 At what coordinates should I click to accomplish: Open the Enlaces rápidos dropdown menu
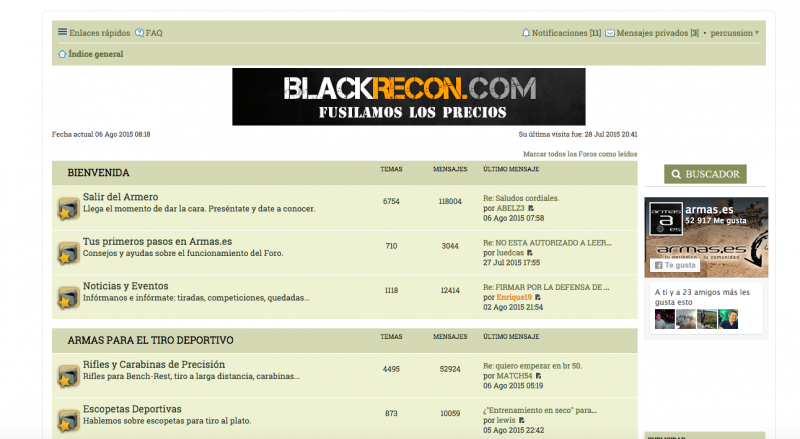tap(94, 33)
